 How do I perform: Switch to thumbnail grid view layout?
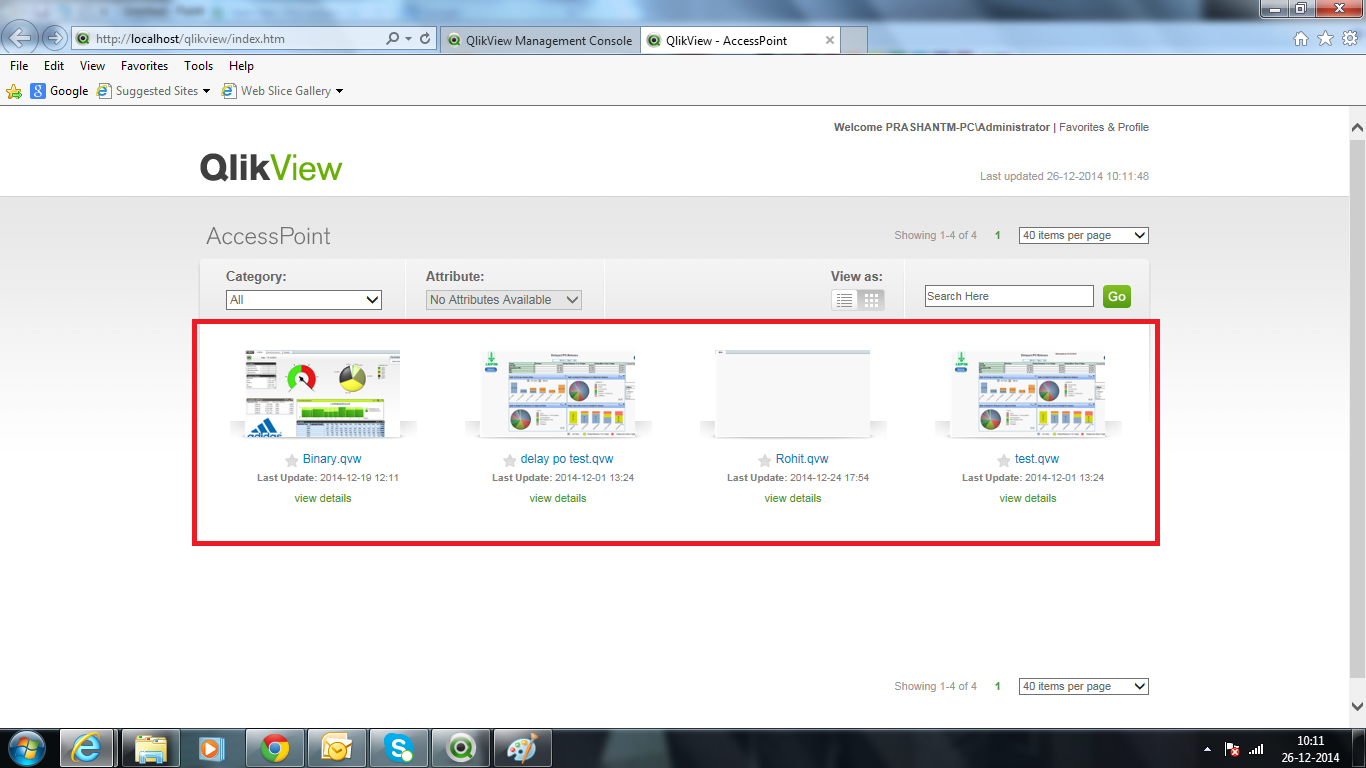coord(872,299)
